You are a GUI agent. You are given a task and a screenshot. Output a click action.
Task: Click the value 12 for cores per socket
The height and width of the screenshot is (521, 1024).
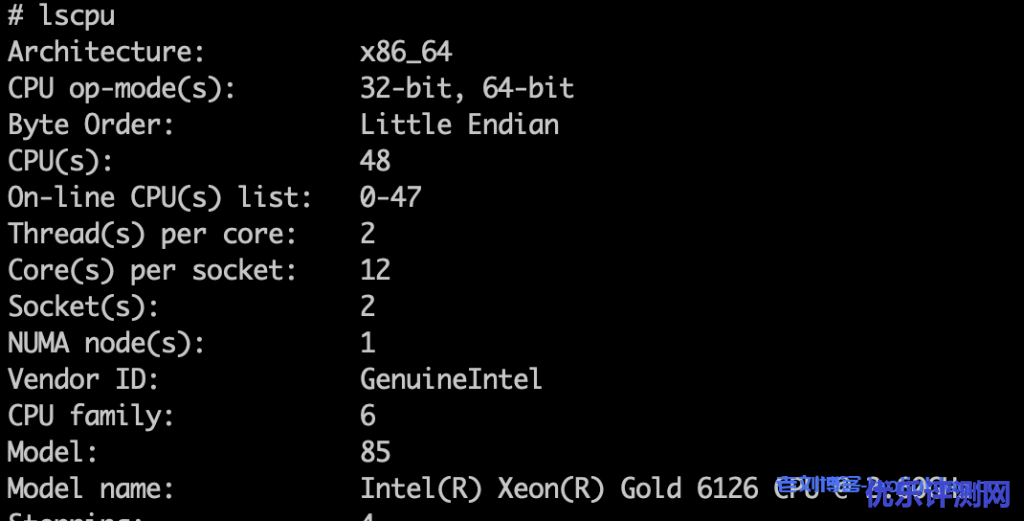tap(375, 270)
